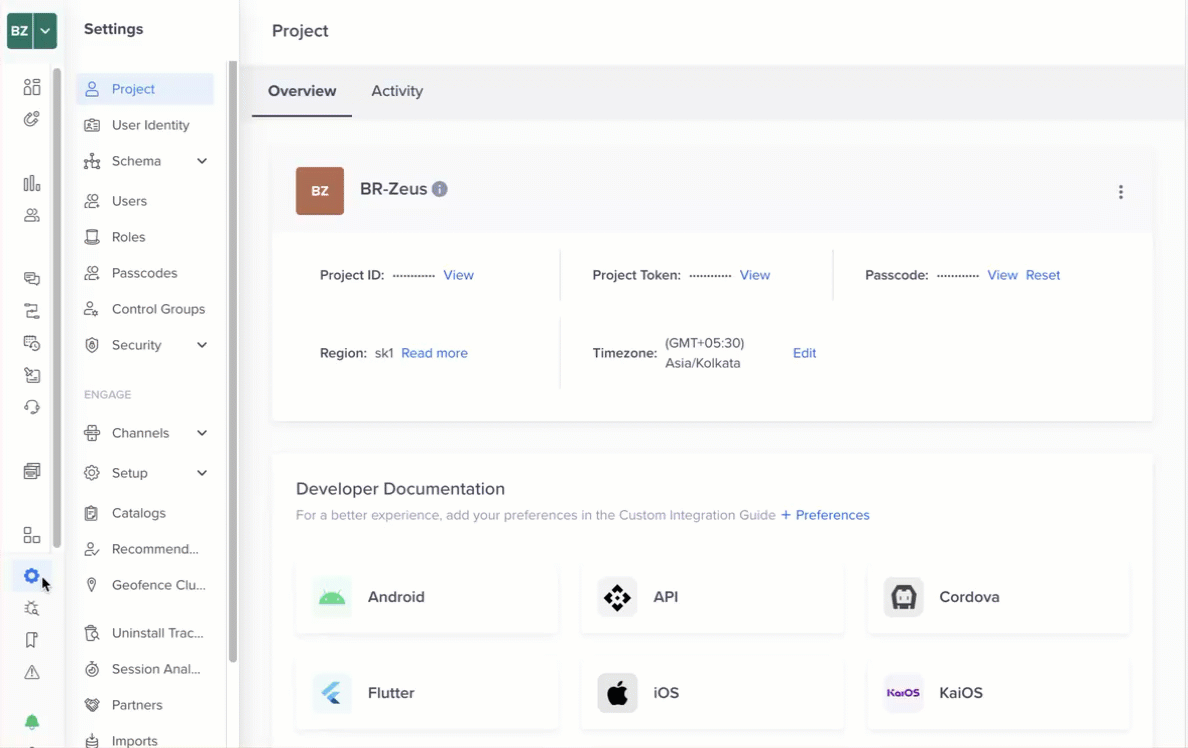Click the settings sidebar scrollbar

233,361
